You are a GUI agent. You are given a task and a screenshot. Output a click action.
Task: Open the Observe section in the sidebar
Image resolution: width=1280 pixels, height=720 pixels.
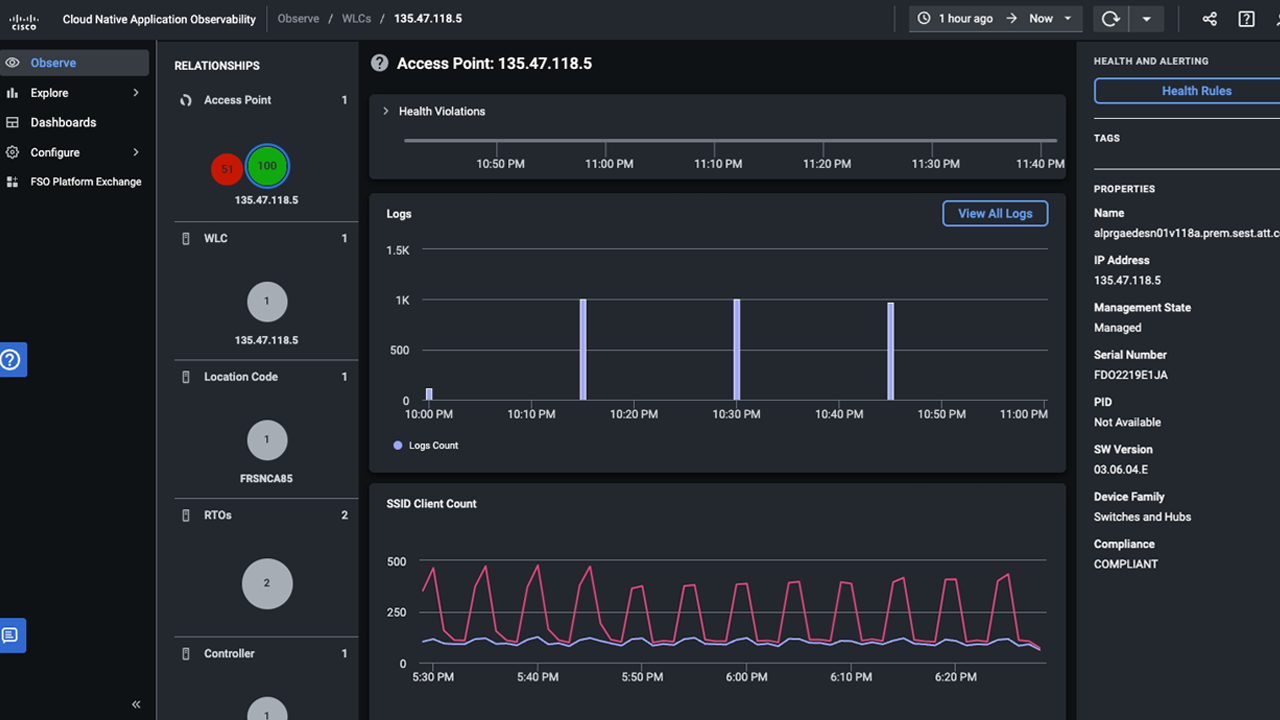[54, 62]
